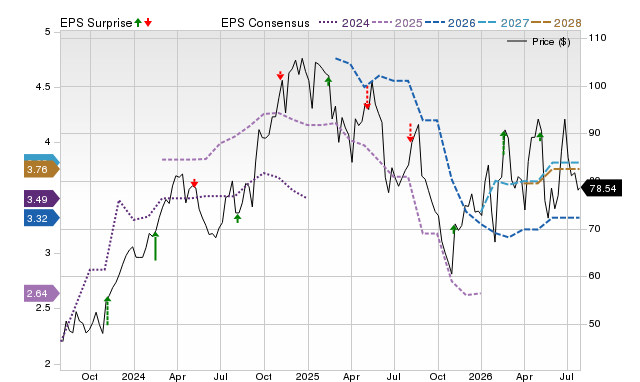Click the 2026 year label on the time axis

click(481, 376)
